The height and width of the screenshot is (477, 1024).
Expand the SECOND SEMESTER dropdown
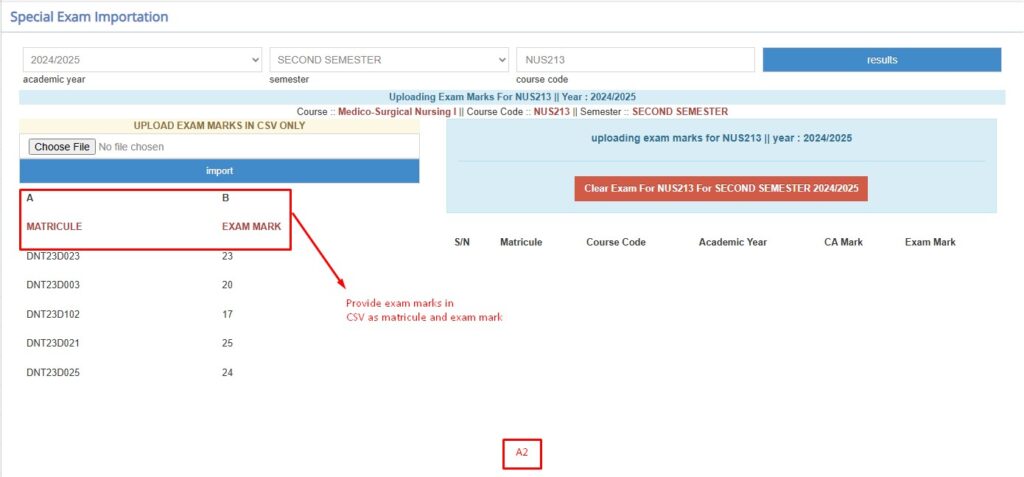pos(389,60)
